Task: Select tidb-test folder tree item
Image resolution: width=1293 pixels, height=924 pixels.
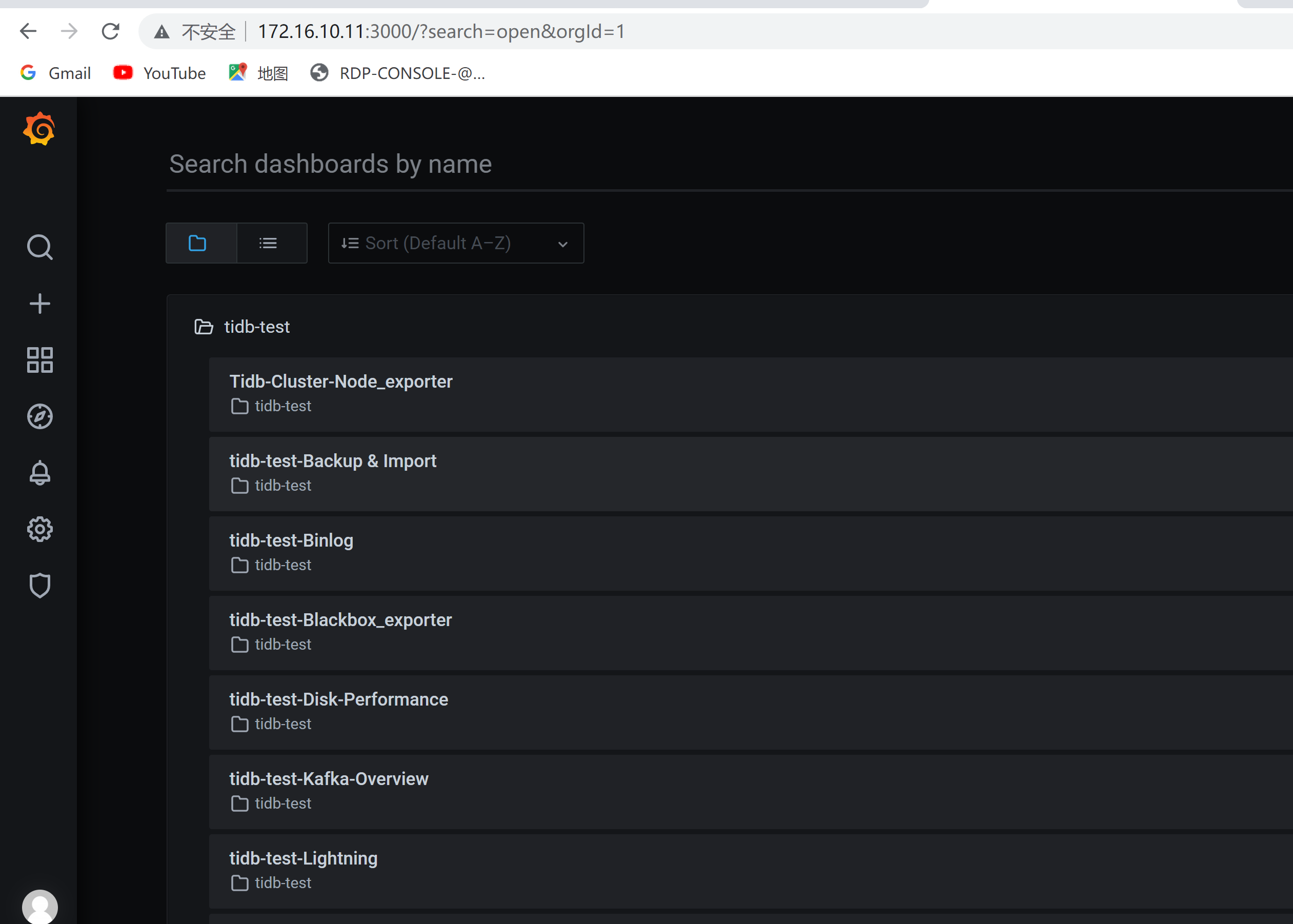Action: tap(257, 326)
